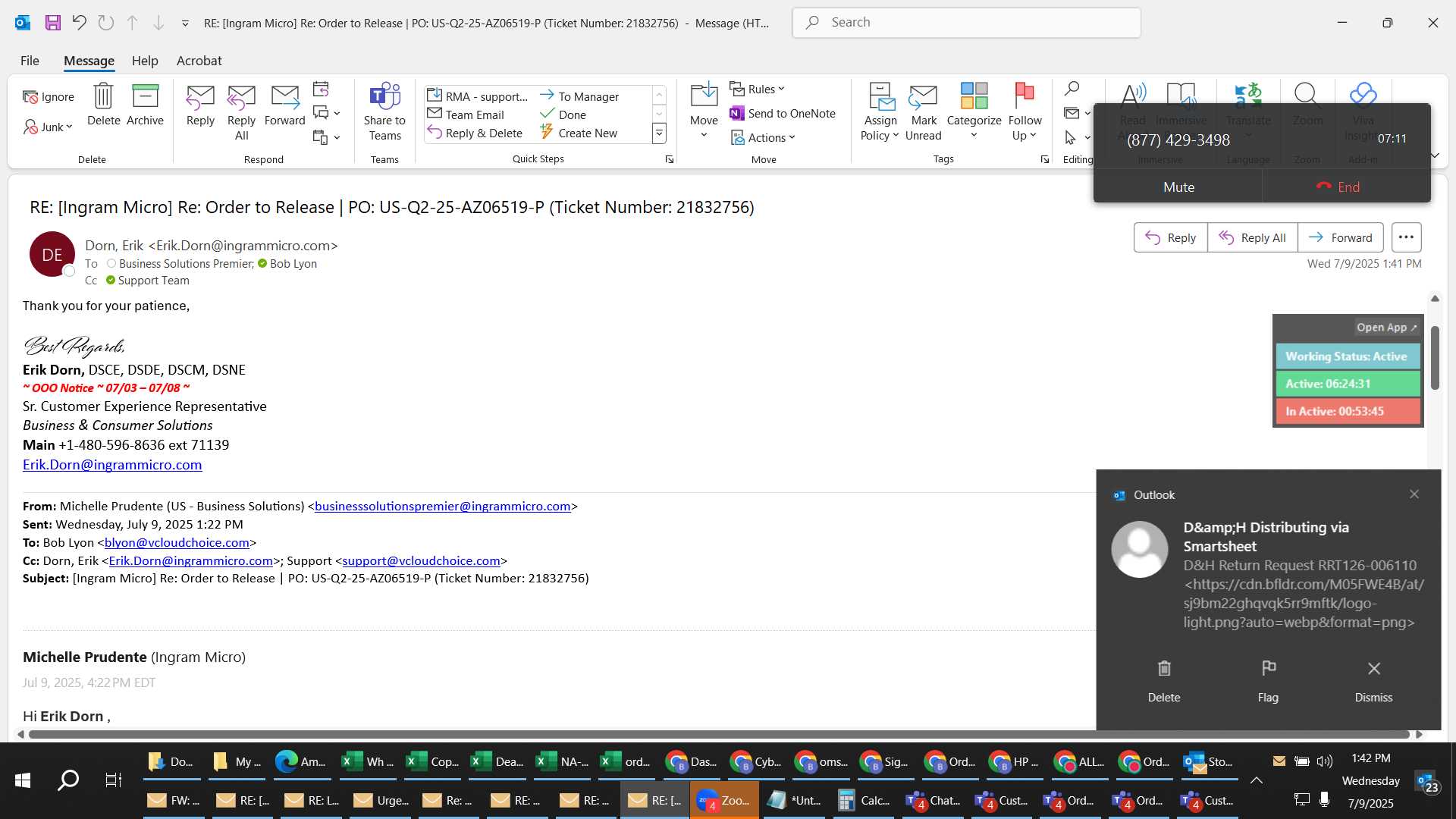Expand the Actions dropdown
The height and width of the screenshot is (819, 1456).
tap(763, 137)
